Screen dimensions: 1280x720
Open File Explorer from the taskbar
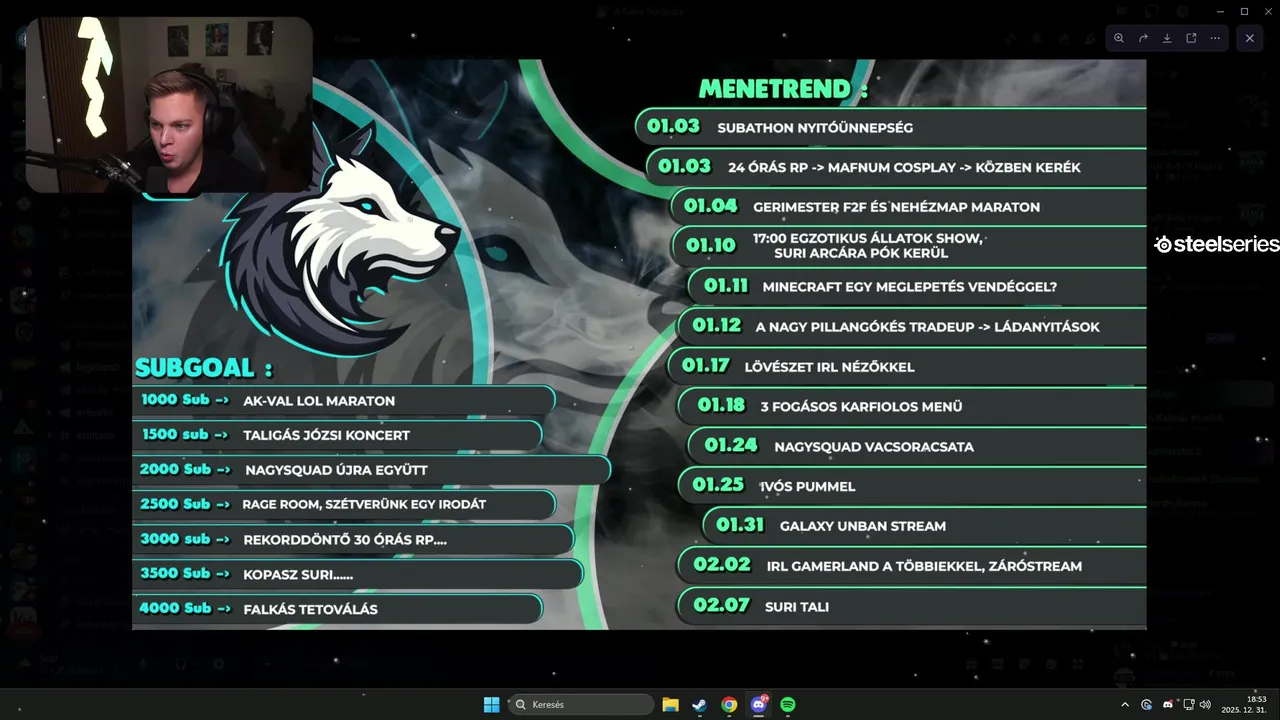click(671, 705)
